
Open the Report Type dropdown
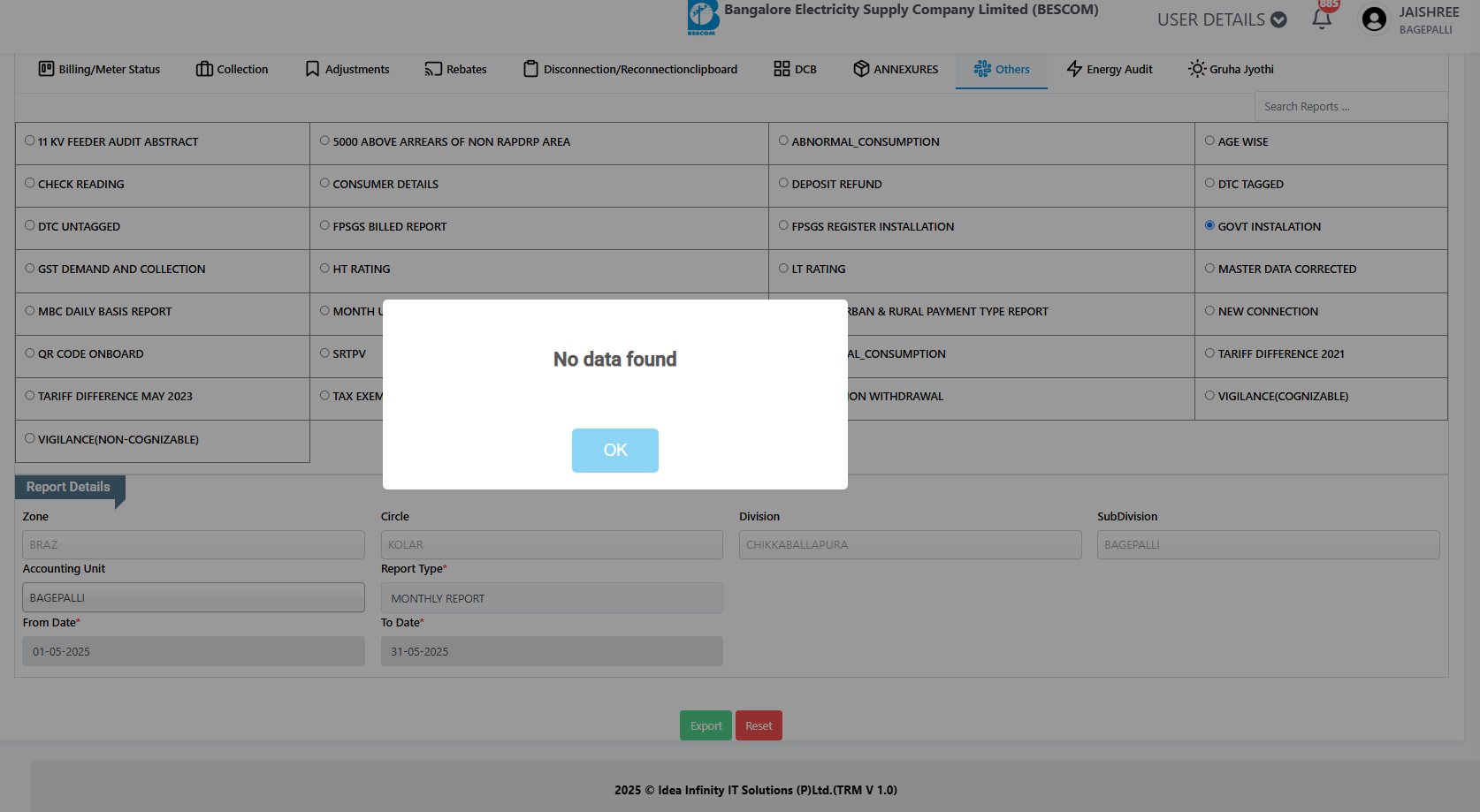(x=552, y=598)
